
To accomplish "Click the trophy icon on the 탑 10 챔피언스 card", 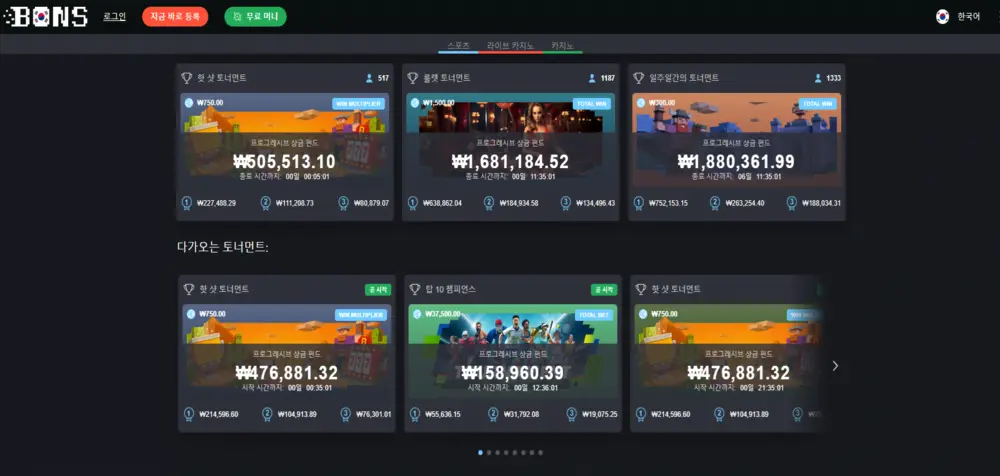I will point(414,289).
